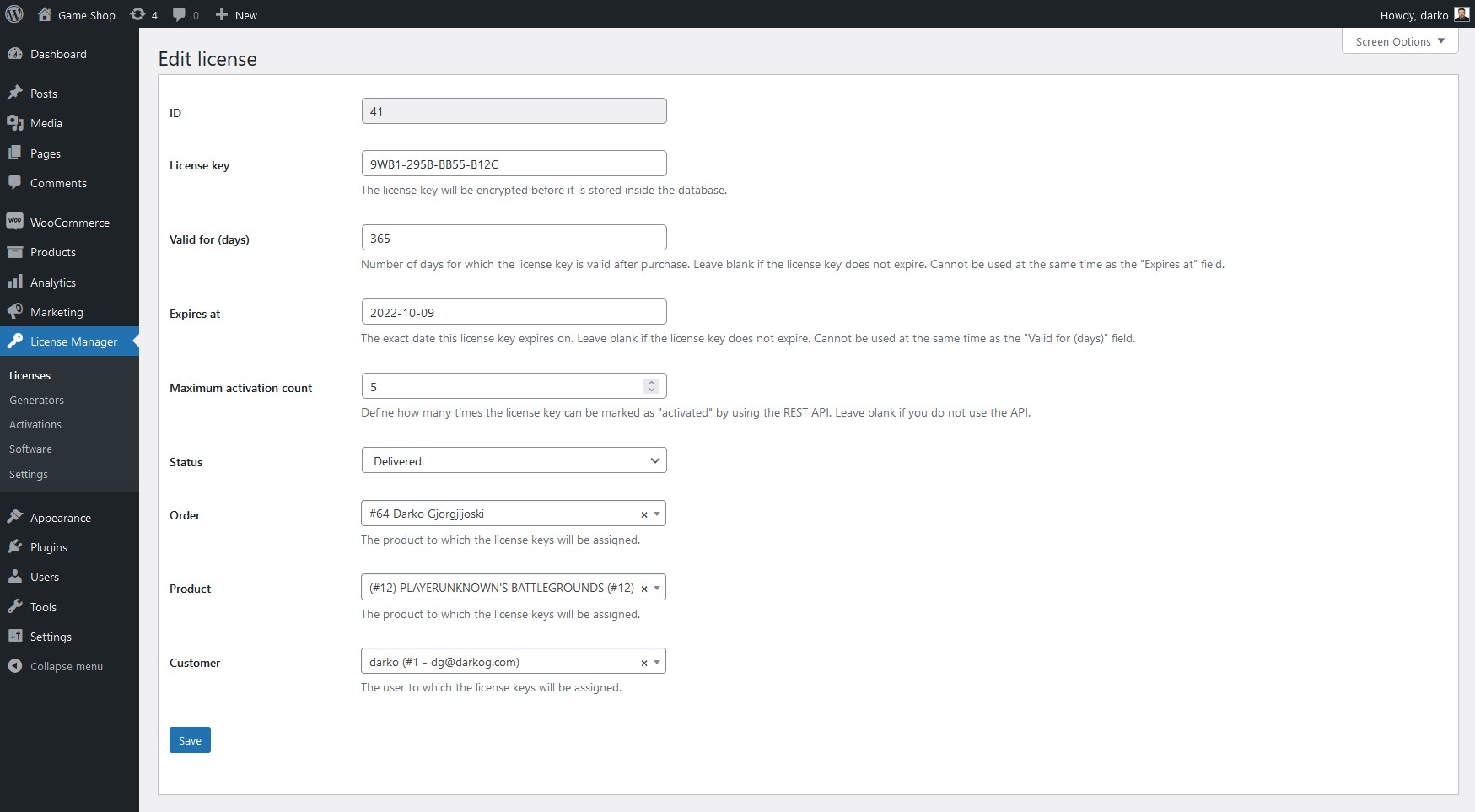Remove the selected Product with x
The height and width of the screenshot is (812, 1475).
(x=644, y=589)
